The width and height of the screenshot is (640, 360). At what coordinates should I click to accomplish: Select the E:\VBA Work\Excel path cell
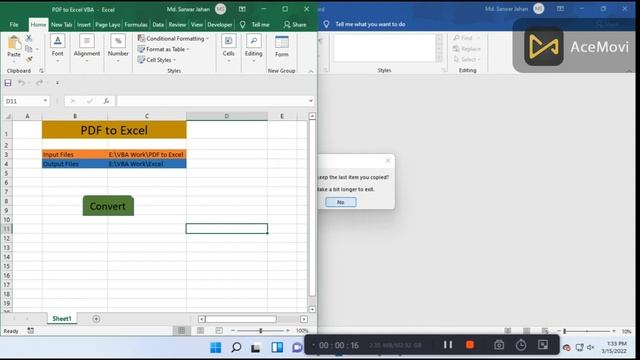(x=147, y=164)
